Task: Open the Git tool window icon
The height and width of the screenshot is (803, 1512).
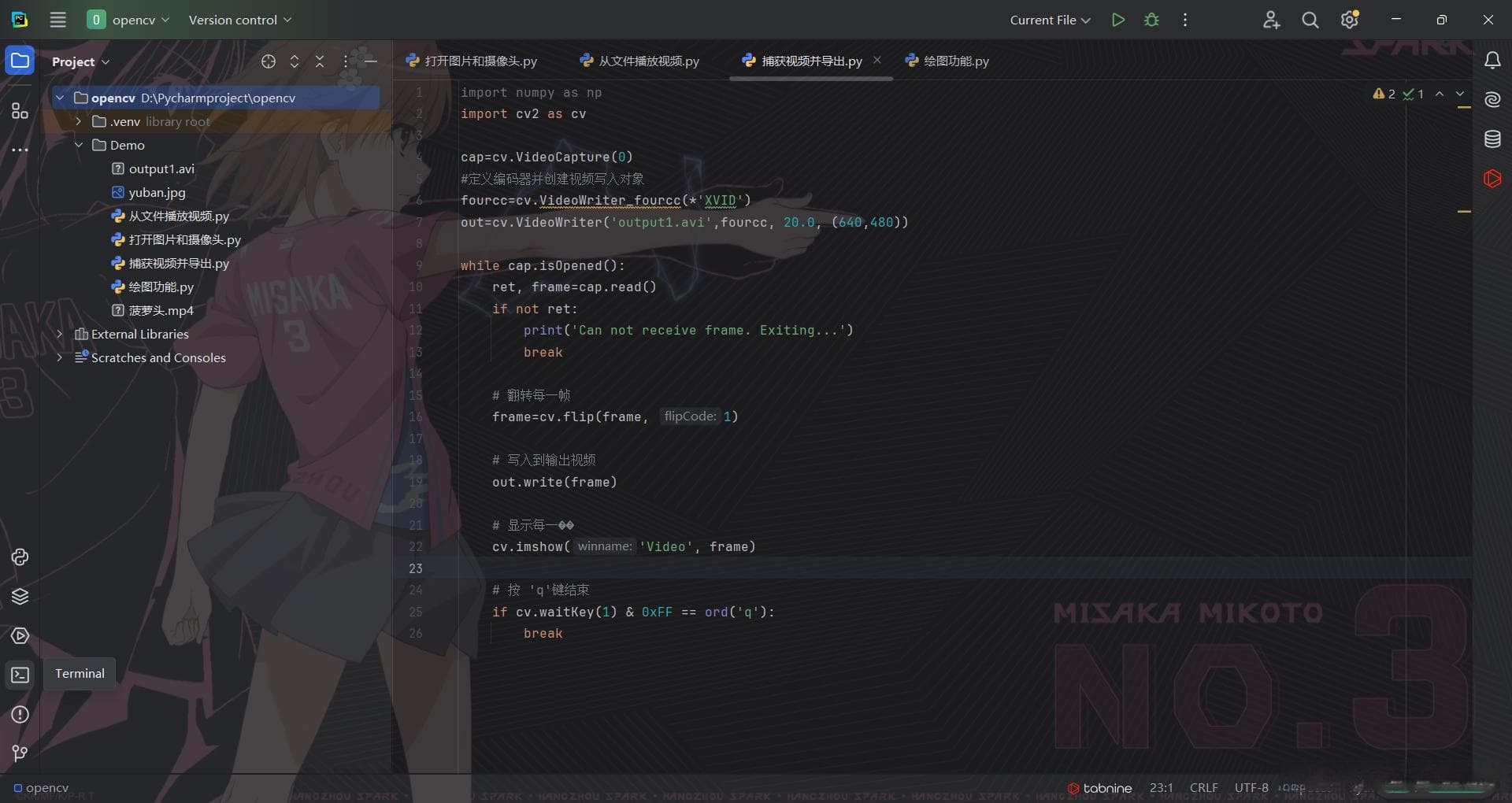Action: click(20, 753)
